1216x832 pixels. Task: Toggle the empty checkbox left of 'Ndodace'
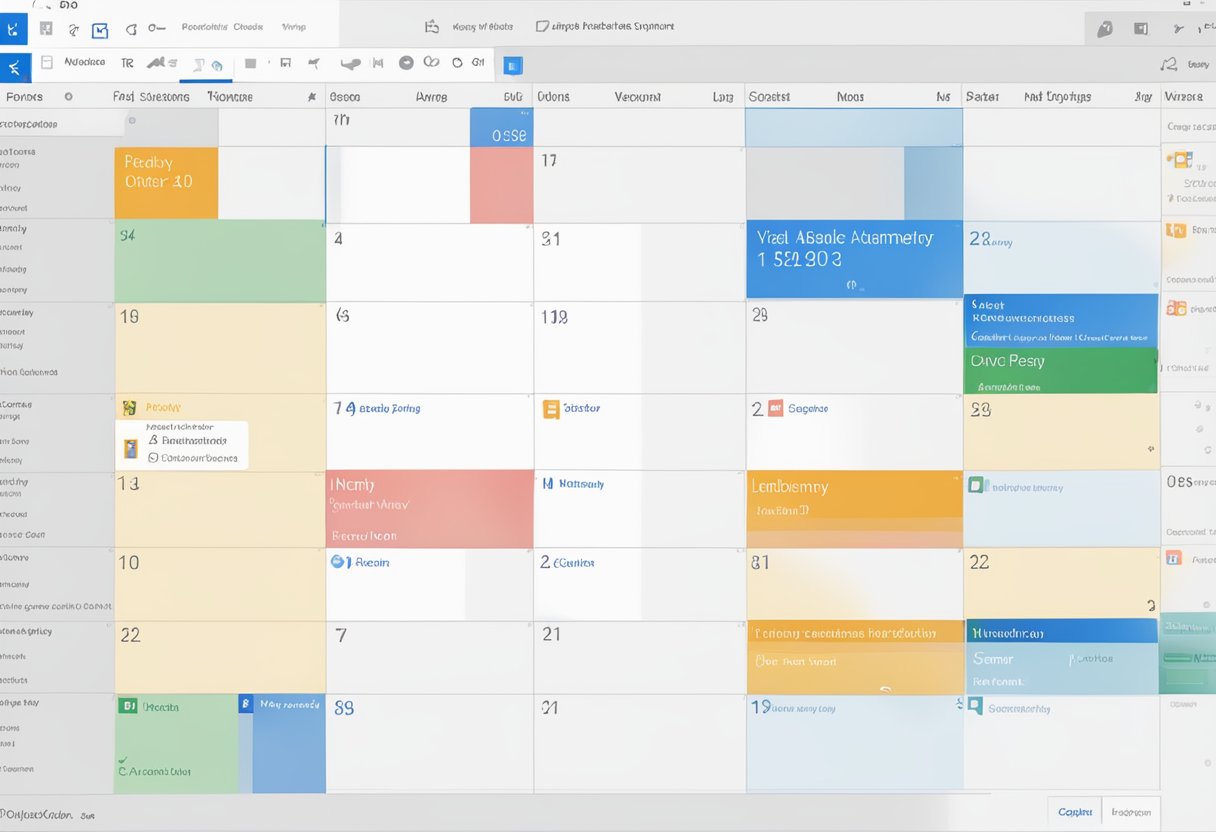[46, 63]
